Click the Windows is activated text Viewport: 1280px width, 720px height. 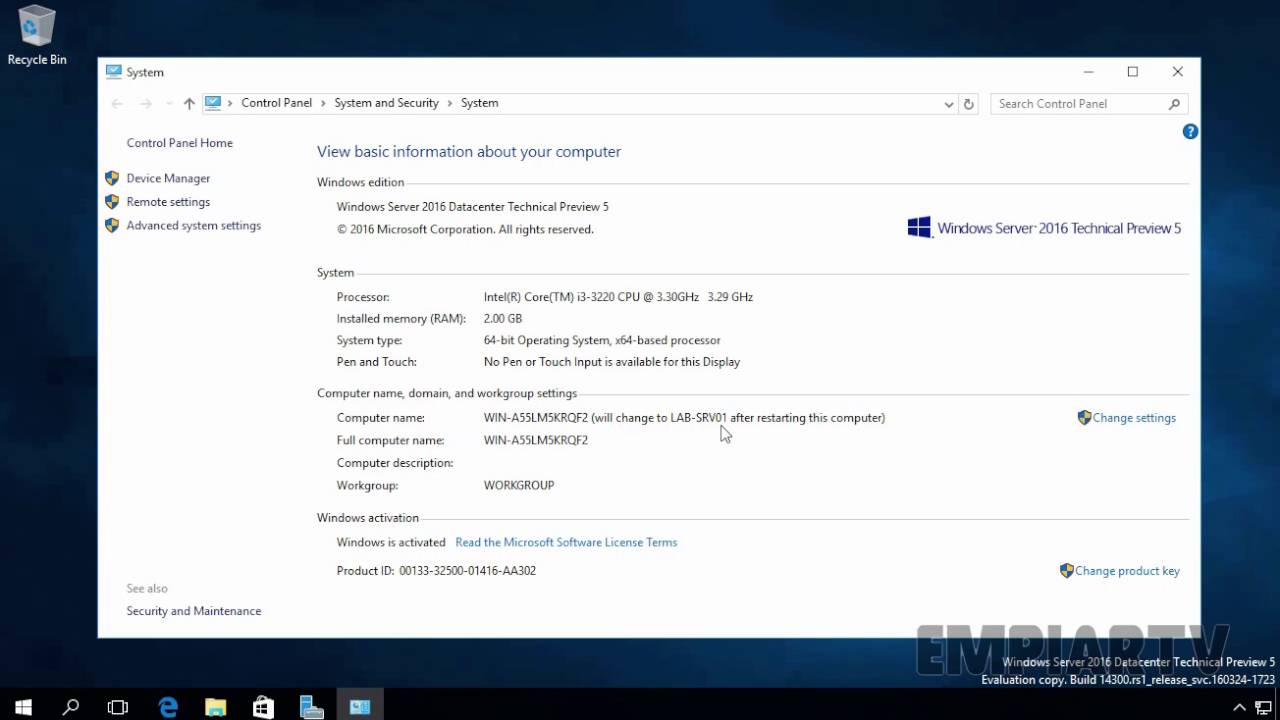click(x=391, y=542)
